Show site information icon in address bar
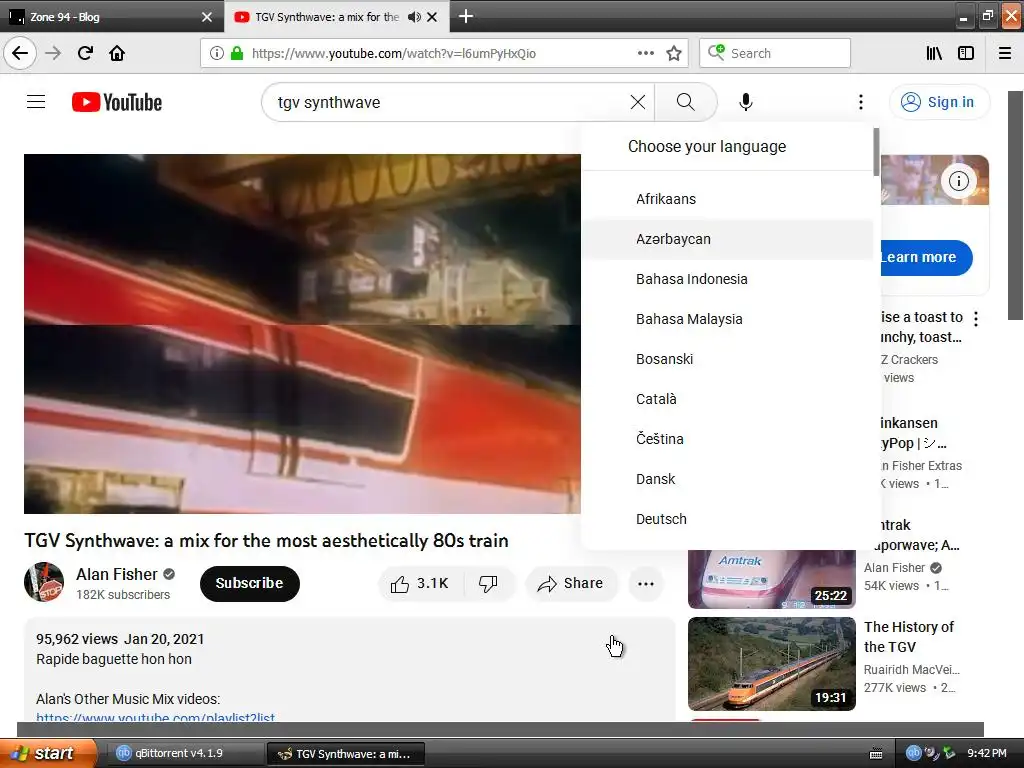The height and width of the screenshot is (768, 1024). [x=217, y=53]
